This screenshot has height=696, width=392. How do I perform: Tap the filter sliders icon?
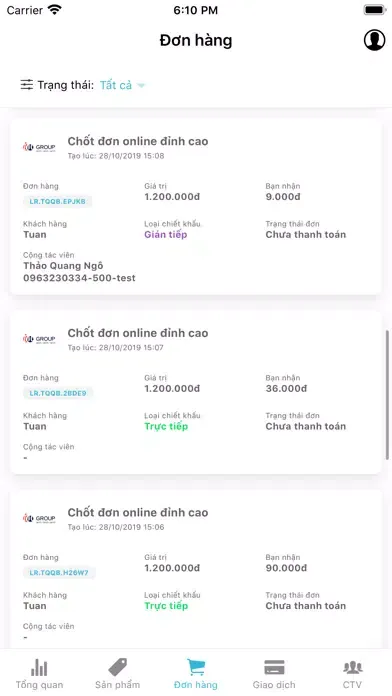tap(27, 85)
